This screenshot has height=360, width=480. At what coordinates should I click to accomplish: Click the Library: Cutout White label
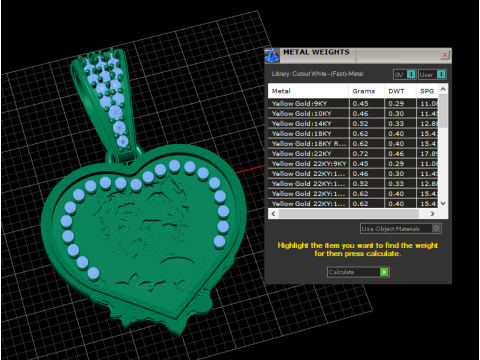point(317,74)
